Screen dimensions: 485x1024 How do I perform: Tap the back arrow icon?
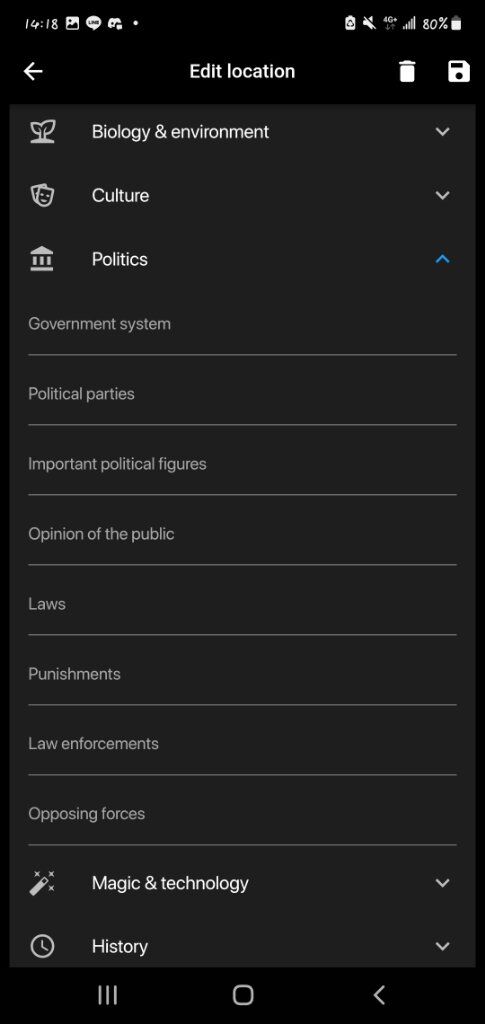[x=33, y=71]
